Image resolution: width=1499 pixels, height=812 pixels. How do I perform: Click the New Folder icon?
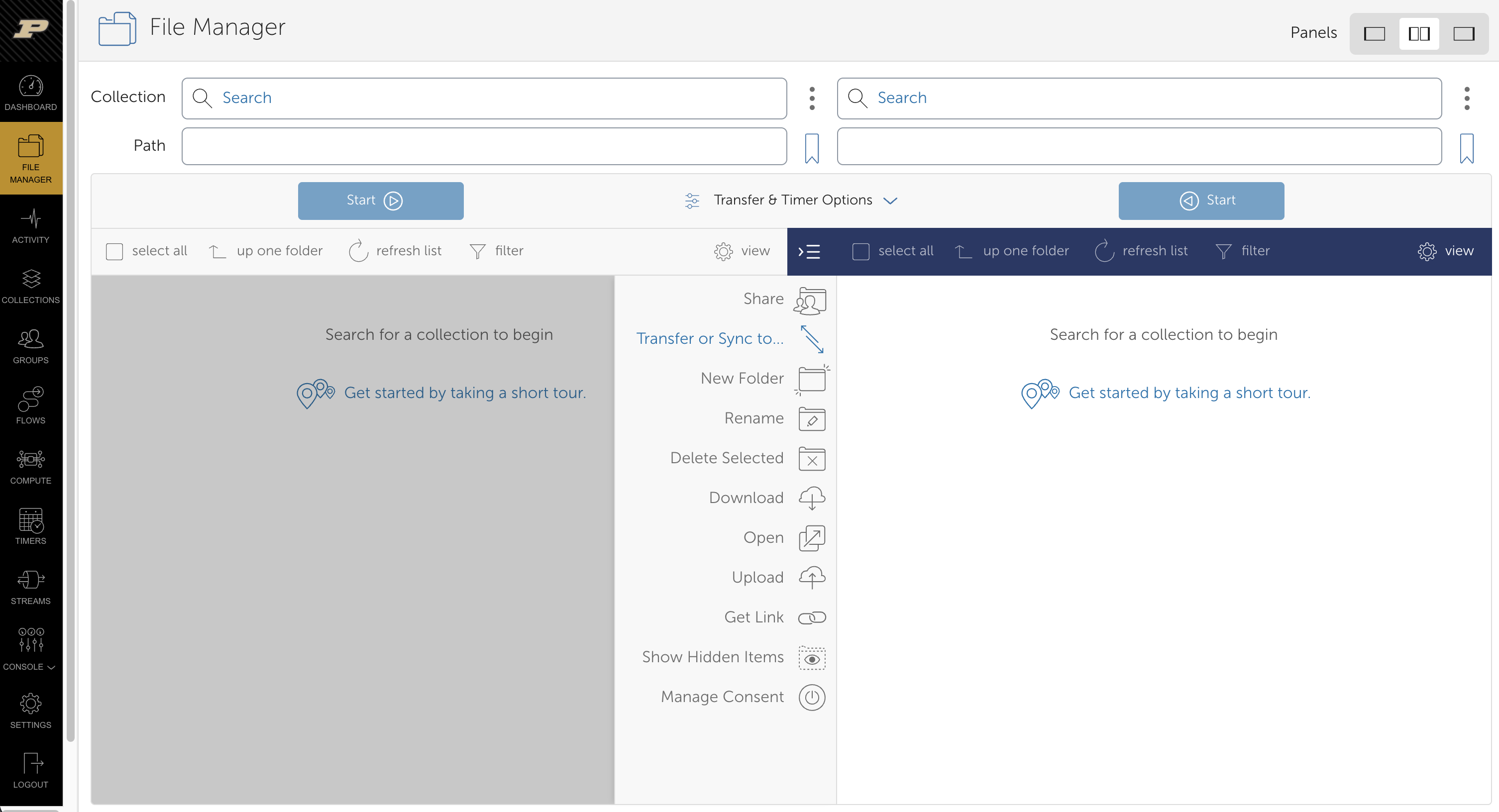[812, 379]
